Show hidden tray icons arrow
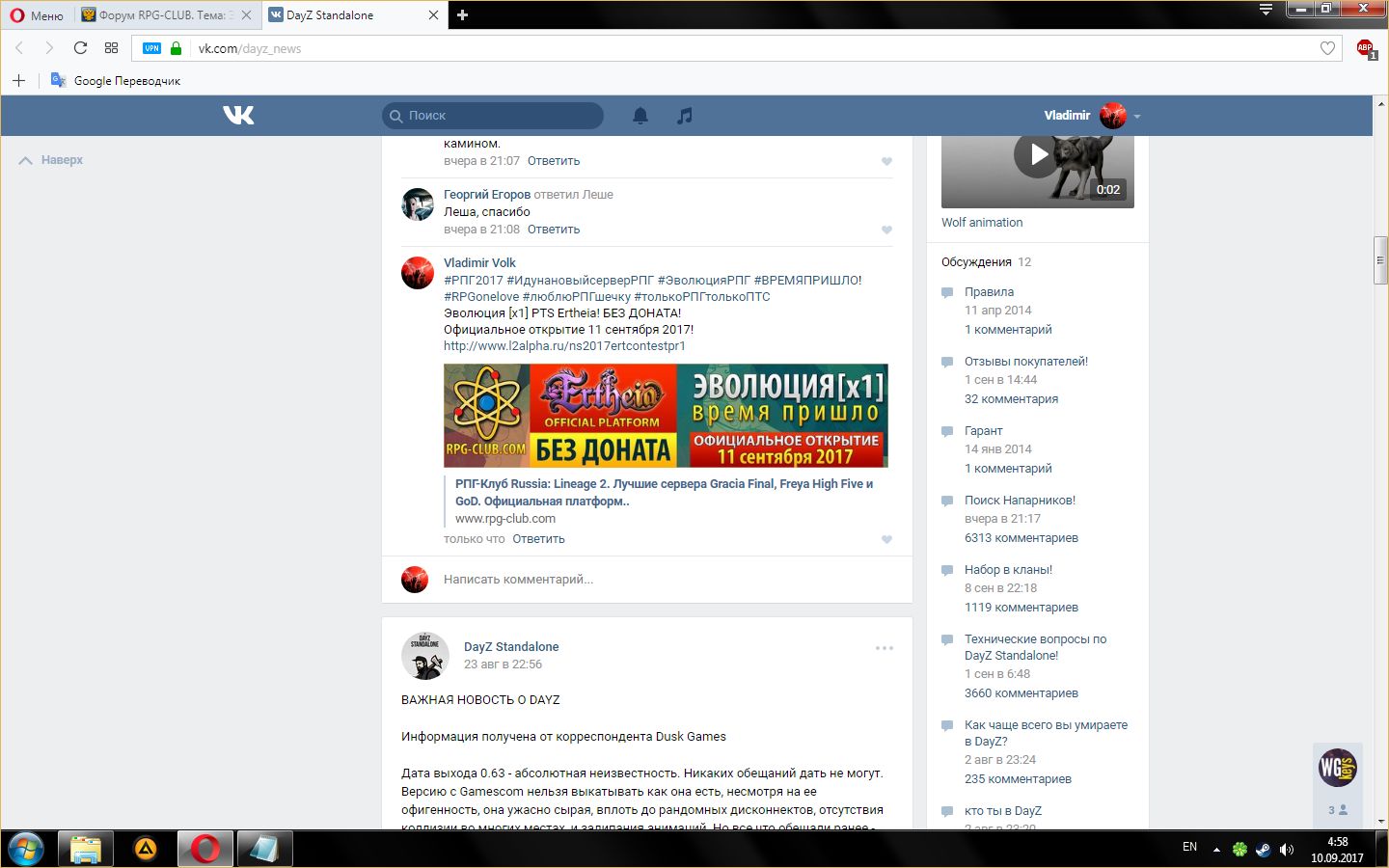 pos(1216,850)
